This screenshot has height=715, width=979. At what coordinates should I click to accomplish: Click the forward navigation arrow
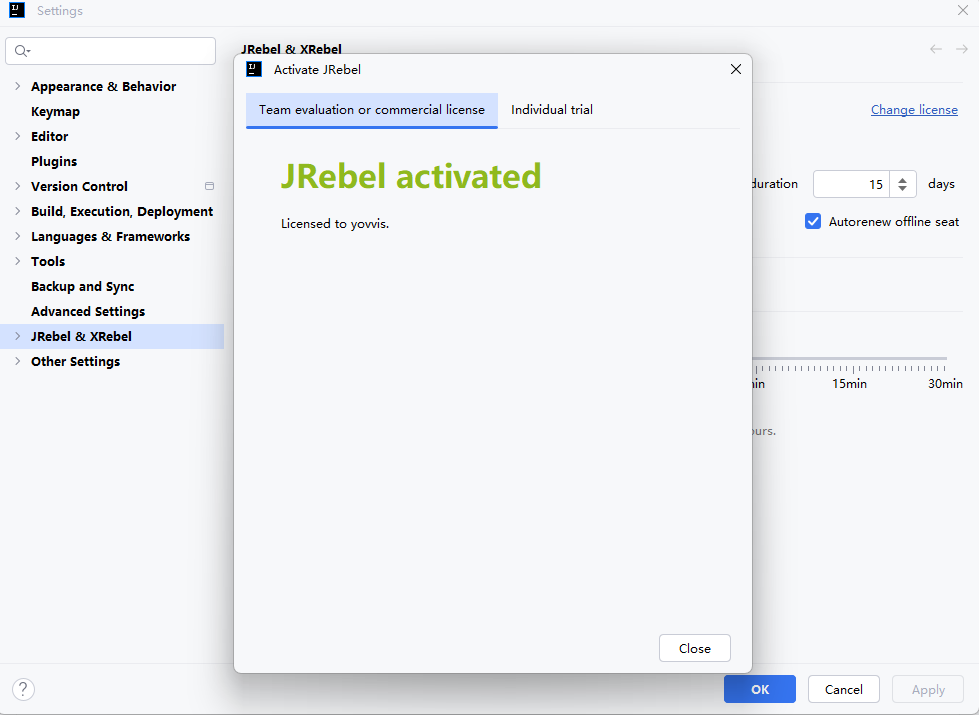point(962,49)
